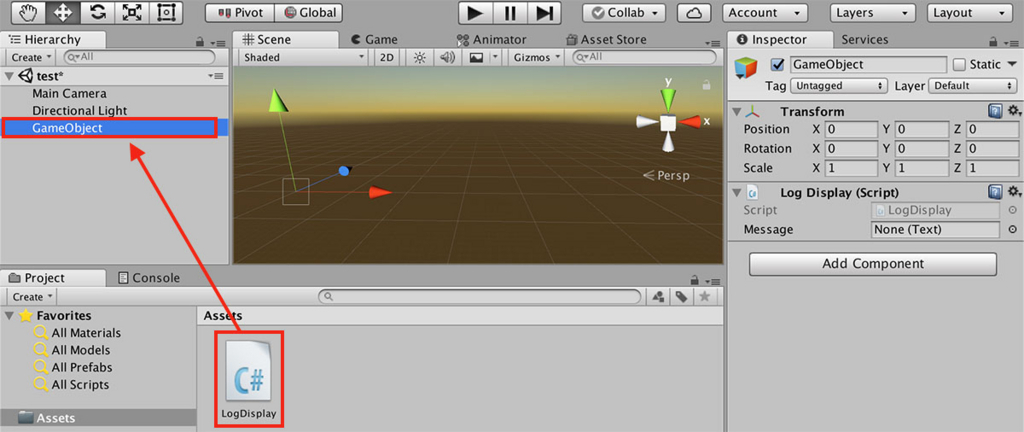The width and height of the screenshot is (1024, 432).
Task: Select the Rect transform tool
Action: click(x=167, y=12)
